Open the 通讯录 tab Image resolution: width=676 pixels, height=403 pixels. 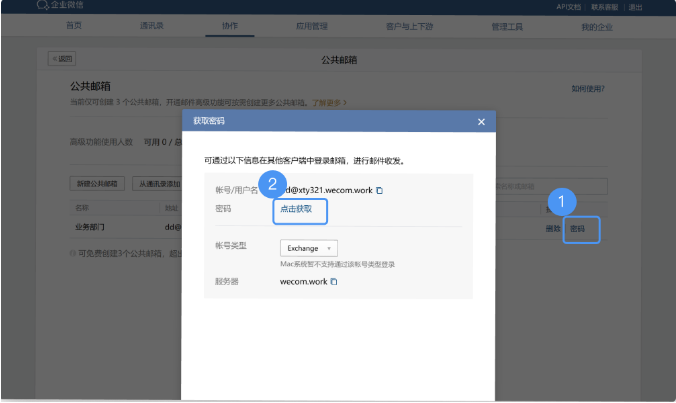point(151,24)
